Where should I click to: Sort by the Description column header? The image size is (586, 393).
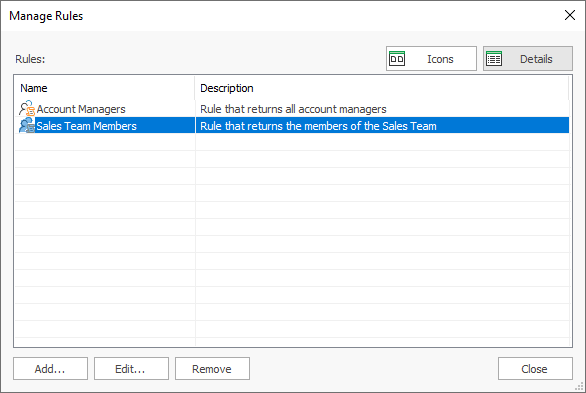[x=382, y=88]
